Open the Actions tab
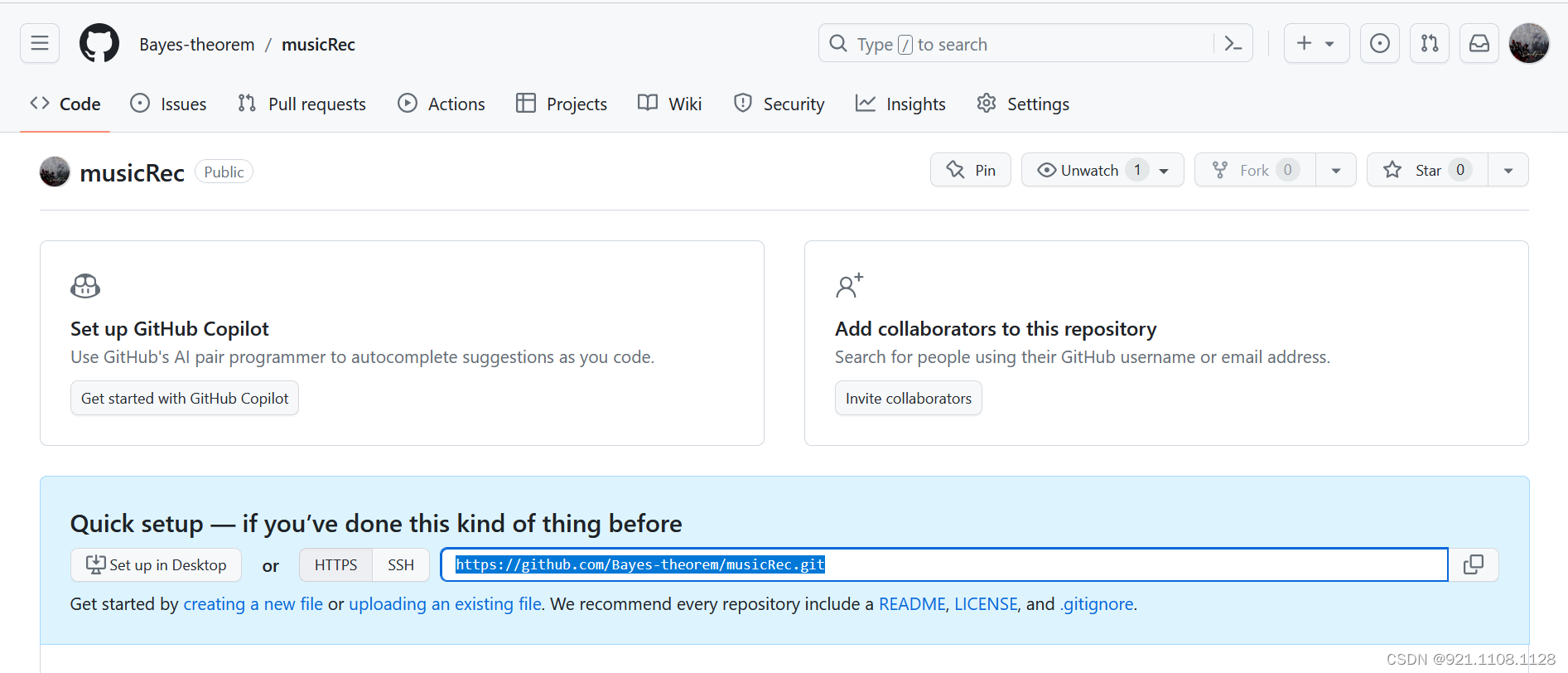 click(x=441, y=104)
